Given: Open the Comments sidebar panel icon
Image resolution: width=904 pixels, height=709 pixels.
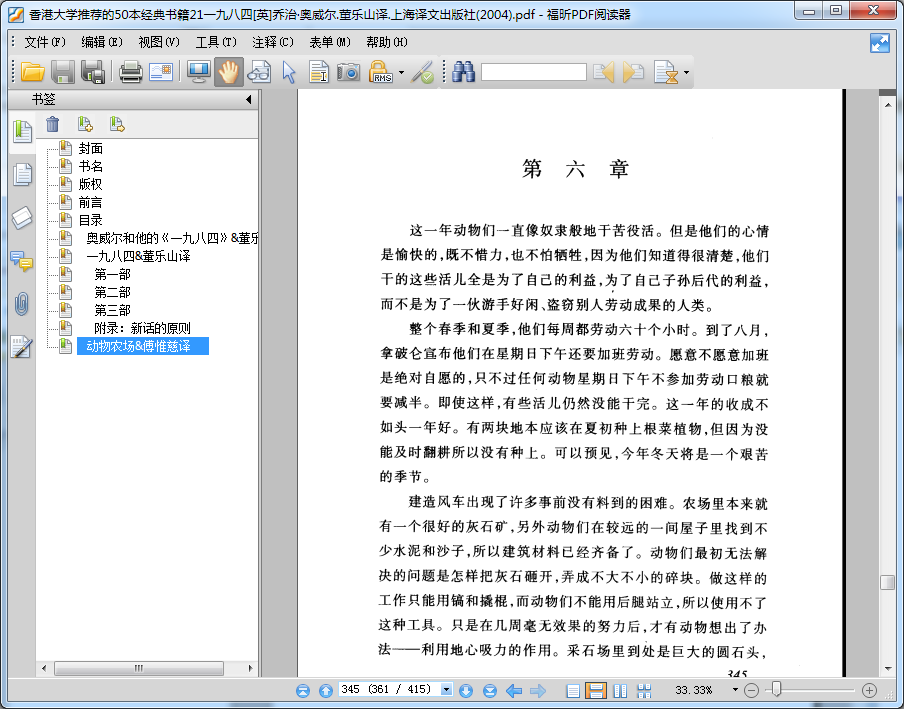Looking at the screenshot, I should [x=22, y=261].
